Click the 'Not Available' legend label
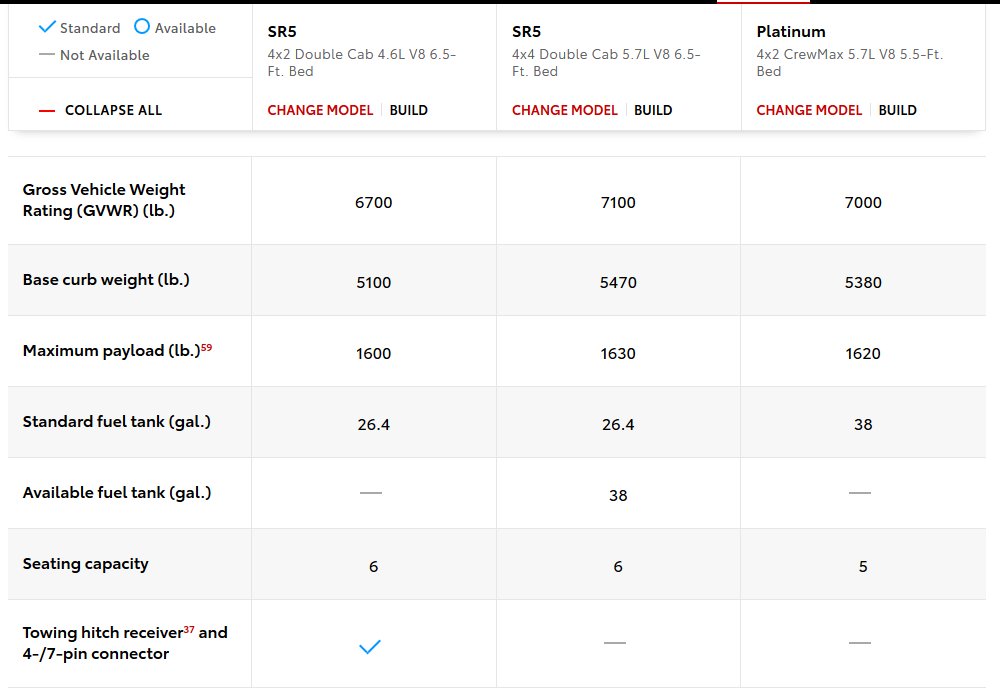This screenshot has height=695, width=1000. point(105,55)
